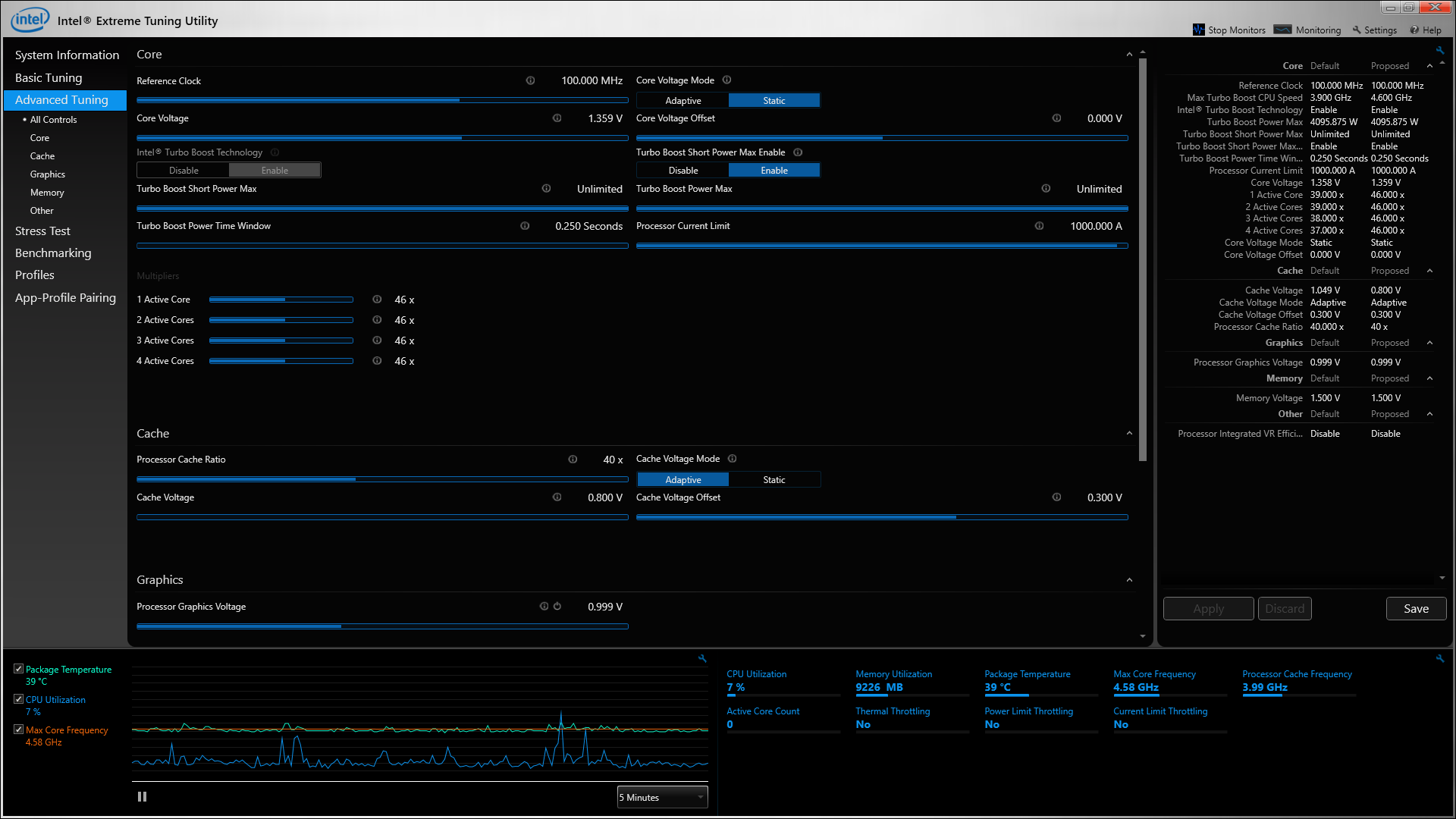Click the Package Temperature monitor checkbox
The image size is (1456, 819).
click(19, 669)
